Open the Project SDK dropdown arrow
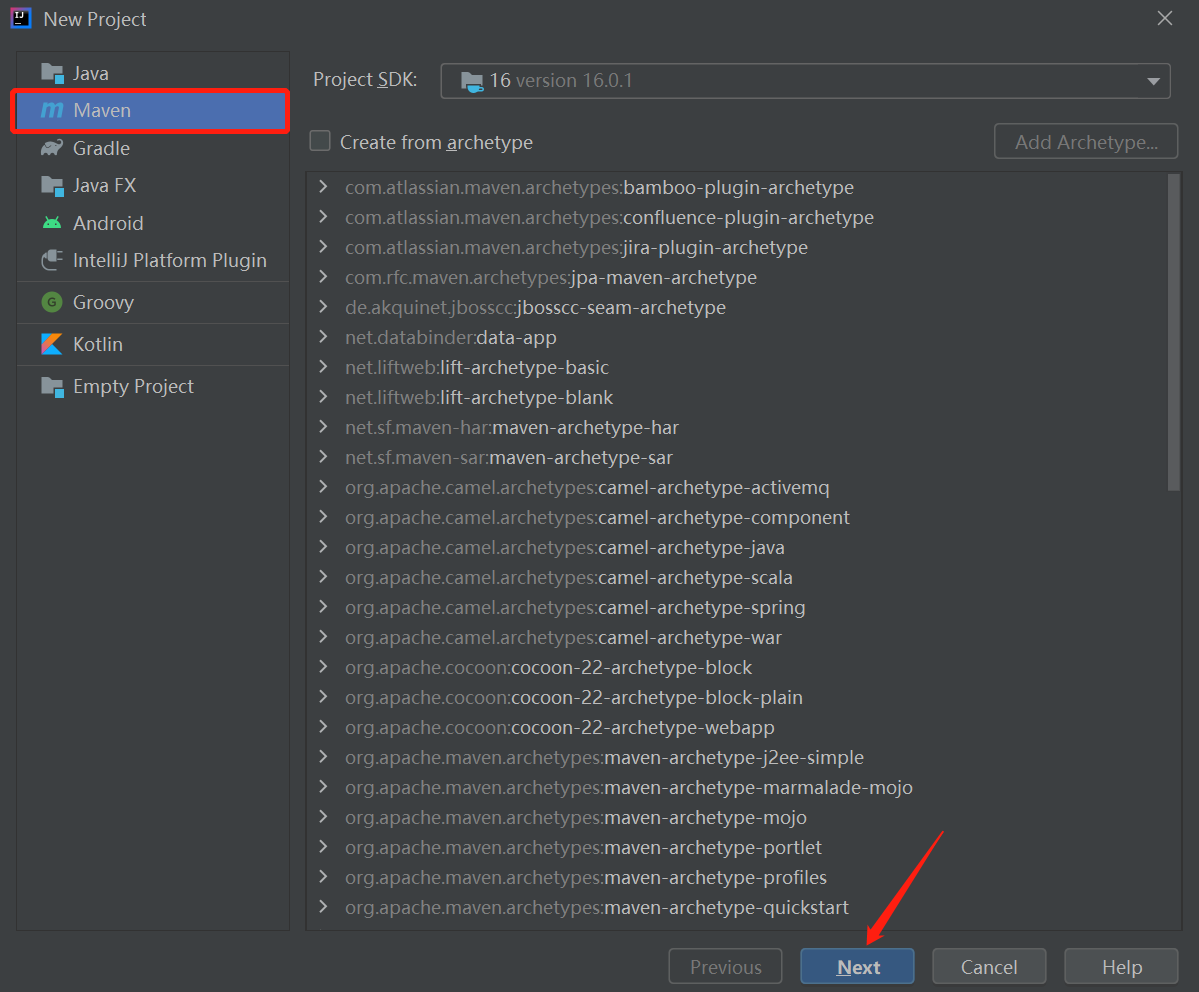Screen dimensions: 1199x992 pos(1153,81)
